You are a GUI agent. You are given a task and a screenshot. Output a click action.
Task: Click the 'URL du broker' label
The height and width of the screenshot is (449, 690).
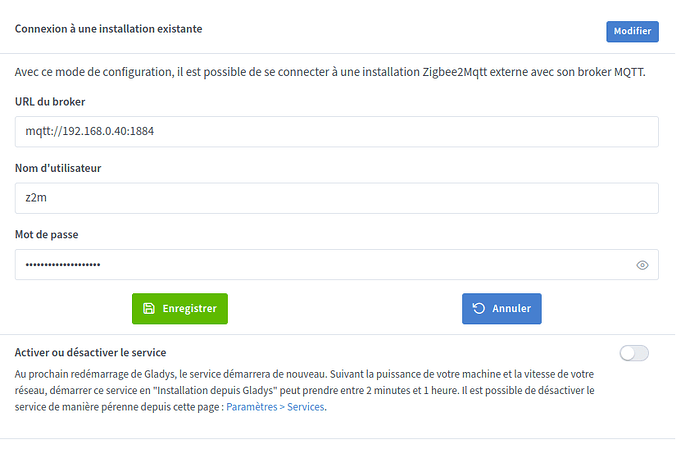50,102
